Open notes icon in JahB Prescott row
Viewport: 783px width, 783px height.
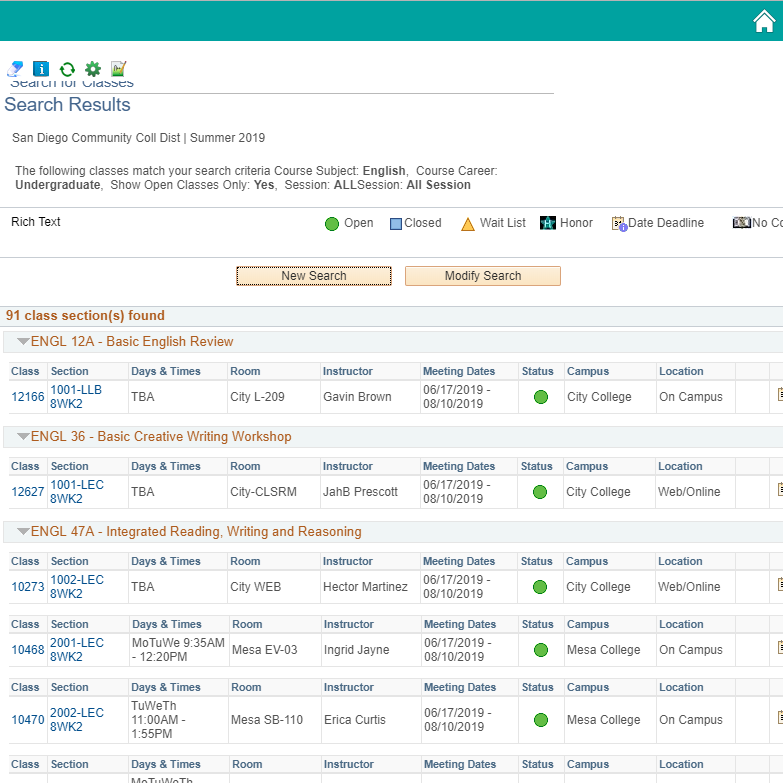(x=780, y=489)
